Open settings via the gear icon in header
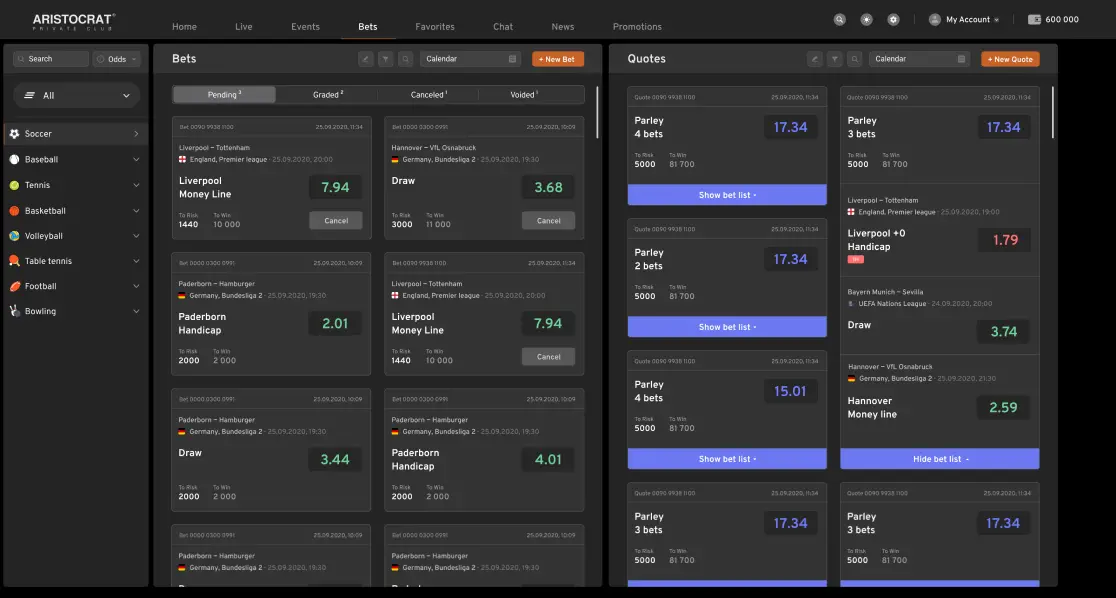1116x598 pixels. (x=893, y=18)
